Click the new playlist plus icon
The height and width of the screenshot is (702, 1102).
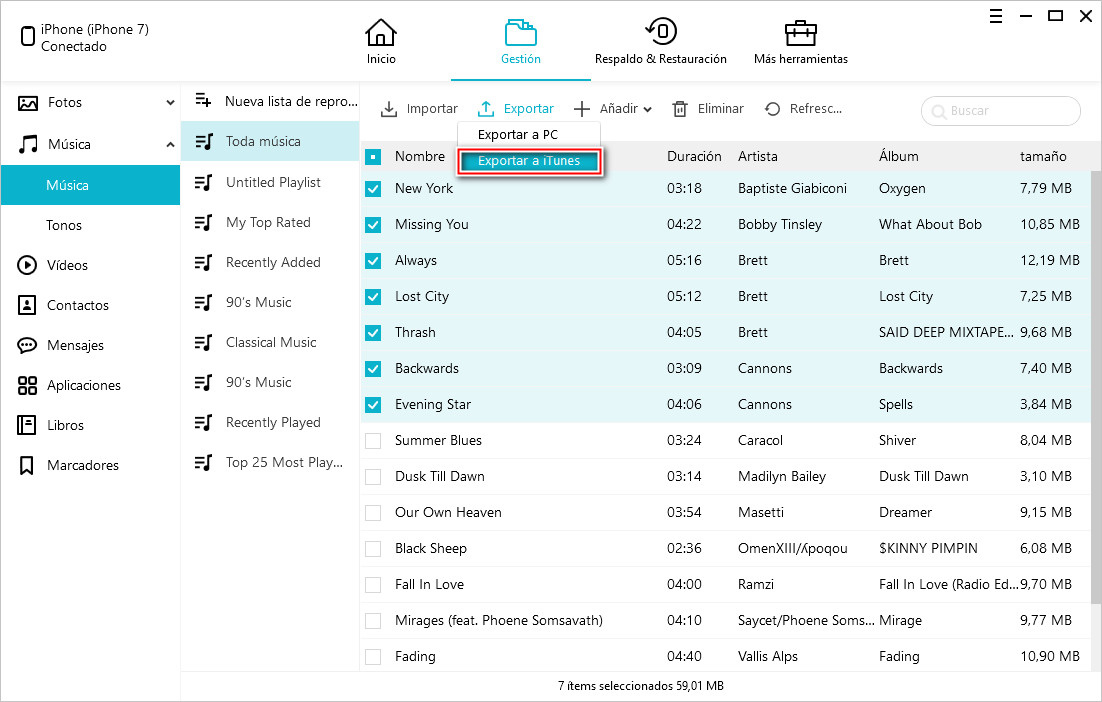click(x=203, y=100)
